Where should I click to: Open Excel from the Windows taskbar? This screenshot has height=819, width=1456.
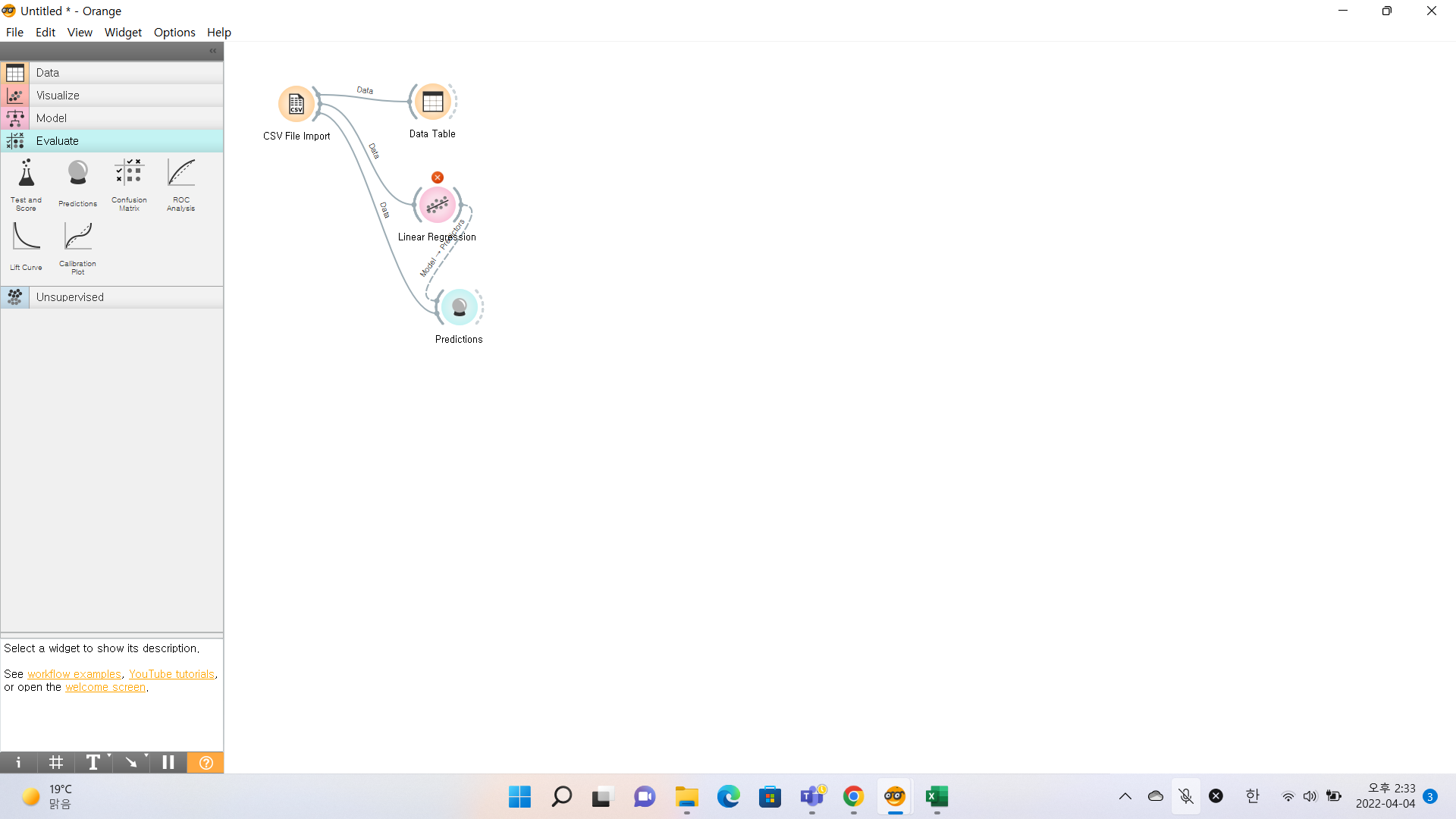point(937,796)
